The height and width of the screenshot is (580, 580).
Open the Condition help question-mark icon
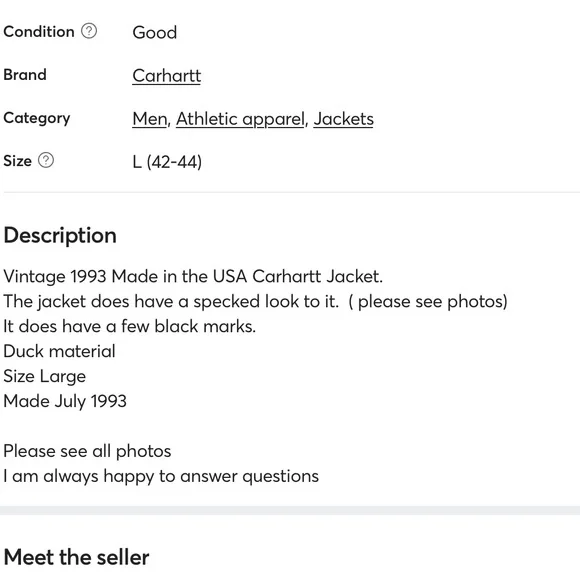tap(89, 31)
